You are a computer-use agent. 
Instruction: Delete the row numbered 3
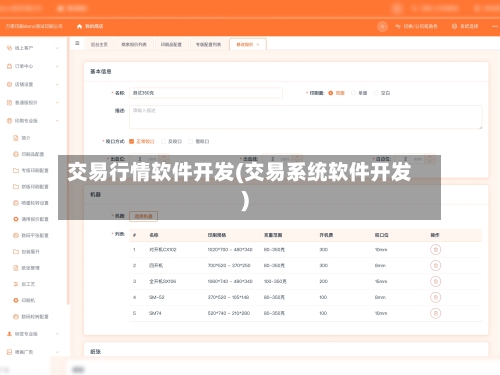click(x=435, y=281)
